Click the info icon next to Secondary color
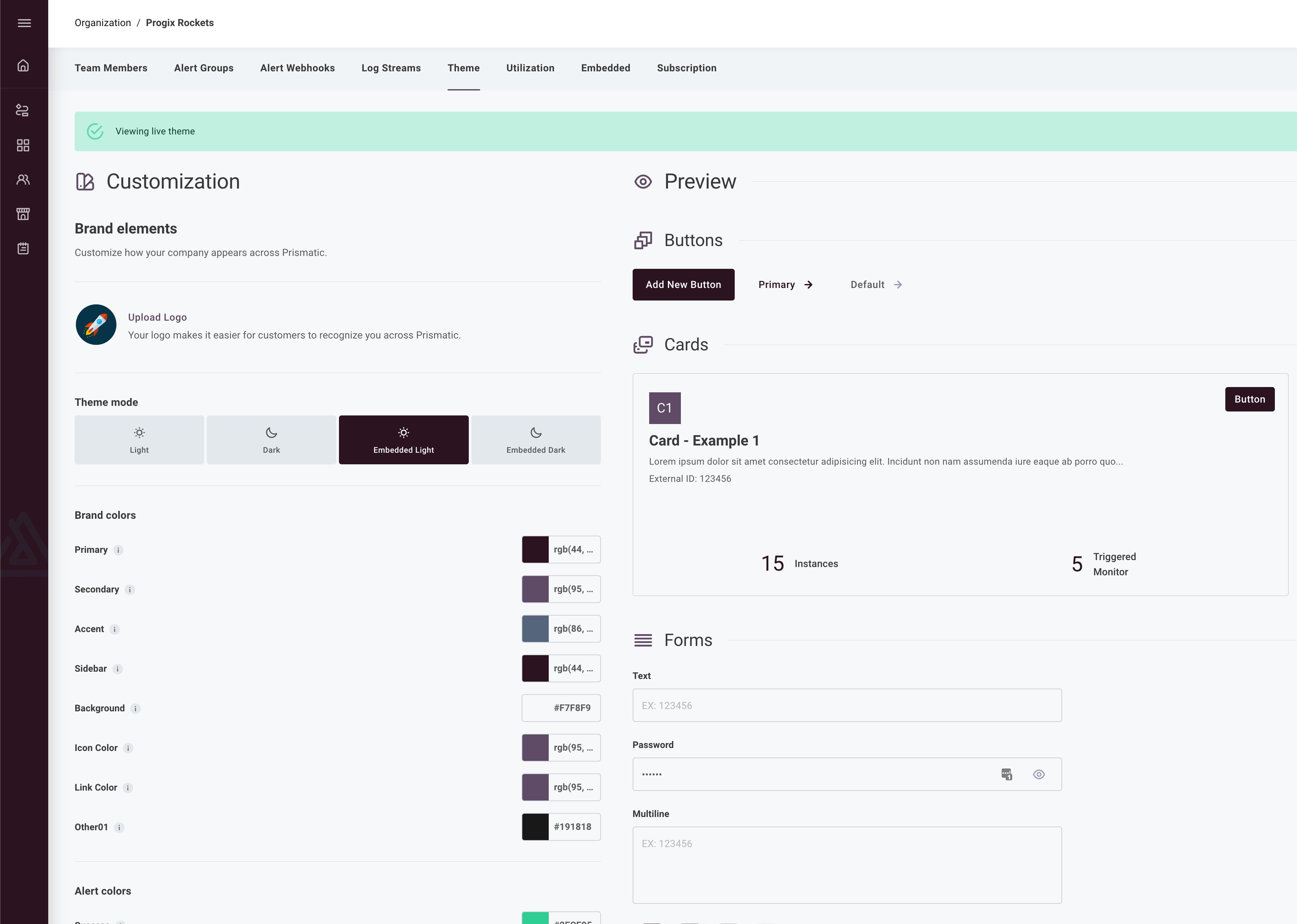This screenshot has width=1297, height=924. pos(130,589)
